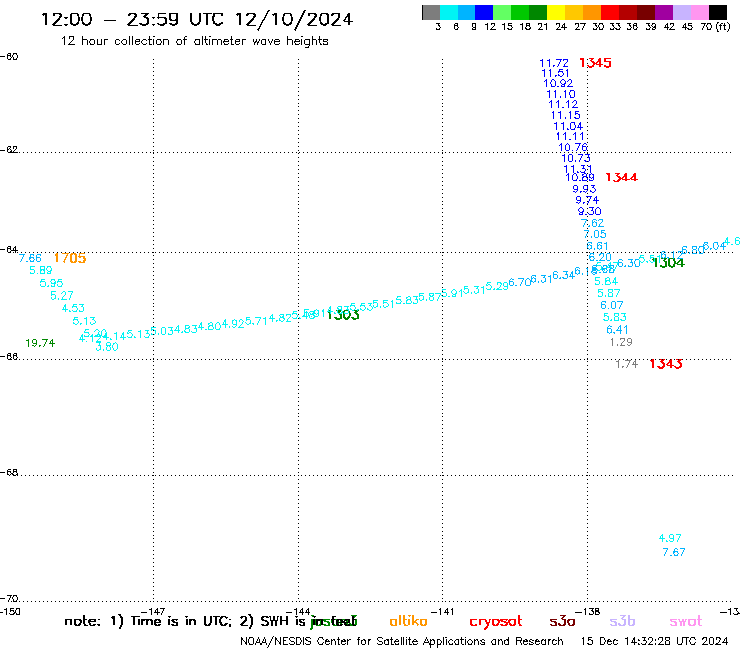Click the 4.53 wave height value

(x=73, y=308)
